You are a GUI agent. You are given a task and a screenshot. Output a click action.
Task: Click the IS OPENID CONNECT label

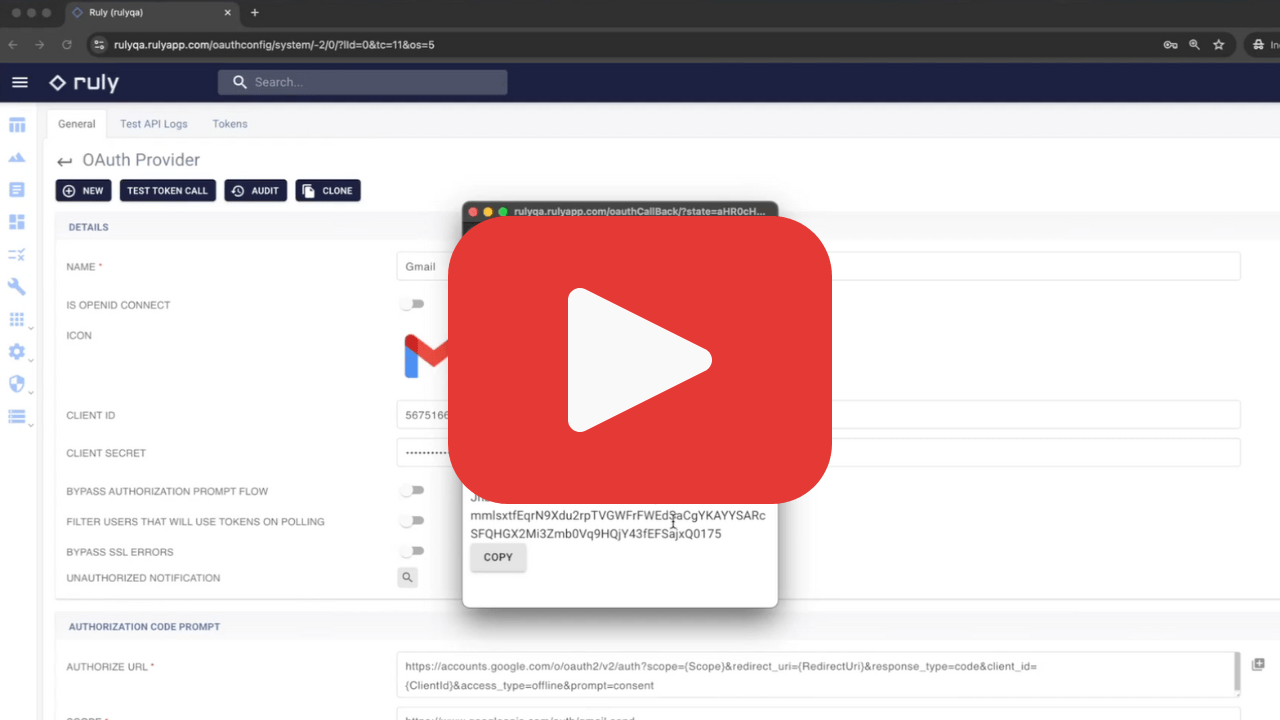tap(118, 305)
